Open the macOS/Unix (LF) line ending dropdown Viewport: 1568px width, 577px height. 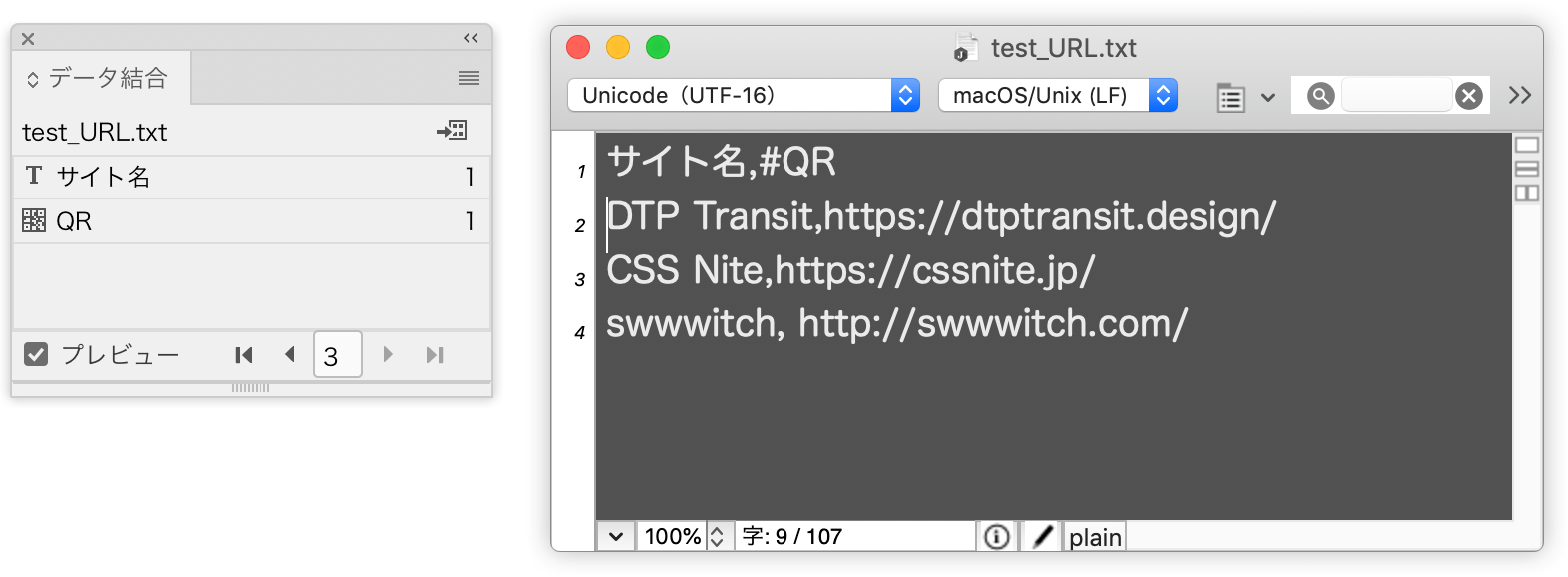click(1058, 95)
